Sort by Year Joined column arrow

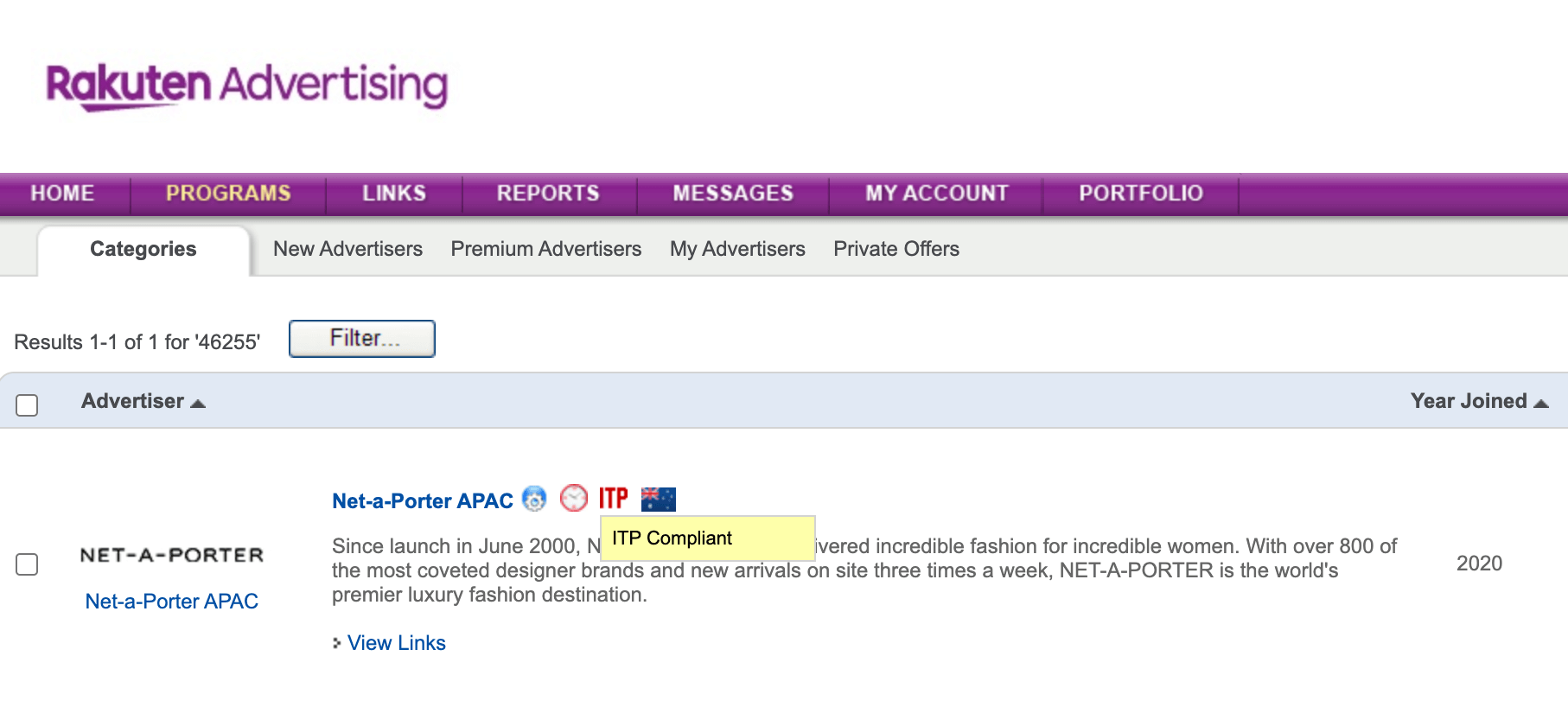(x=1541, y=403)
